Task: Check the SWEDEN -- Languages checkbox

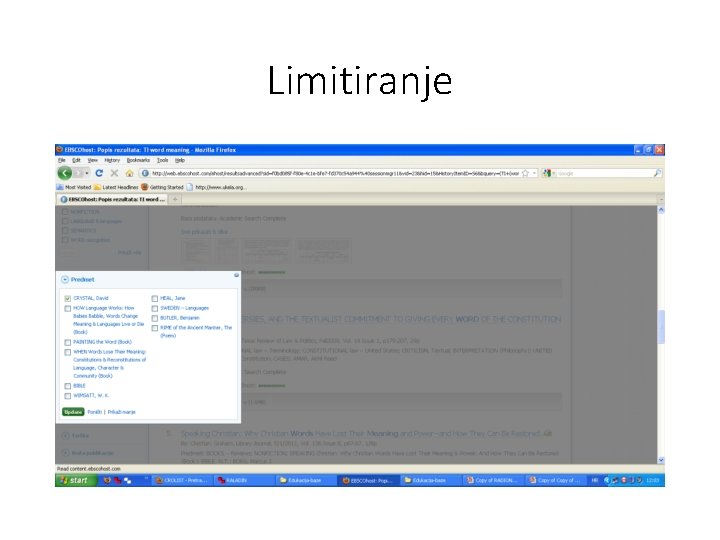Action: coord(155,309)
